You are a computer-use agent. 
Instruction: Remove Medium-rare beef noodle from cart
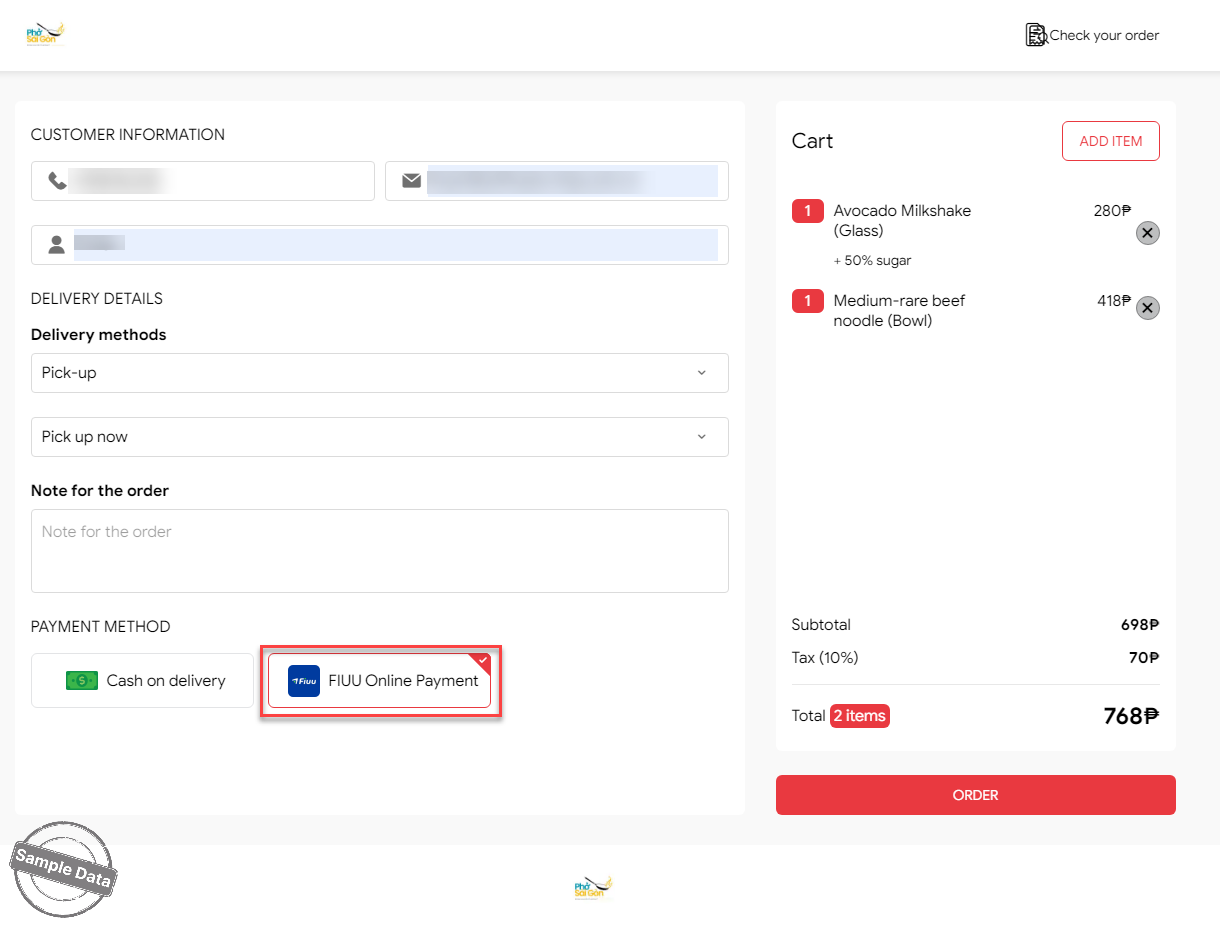click(1148, 308)
